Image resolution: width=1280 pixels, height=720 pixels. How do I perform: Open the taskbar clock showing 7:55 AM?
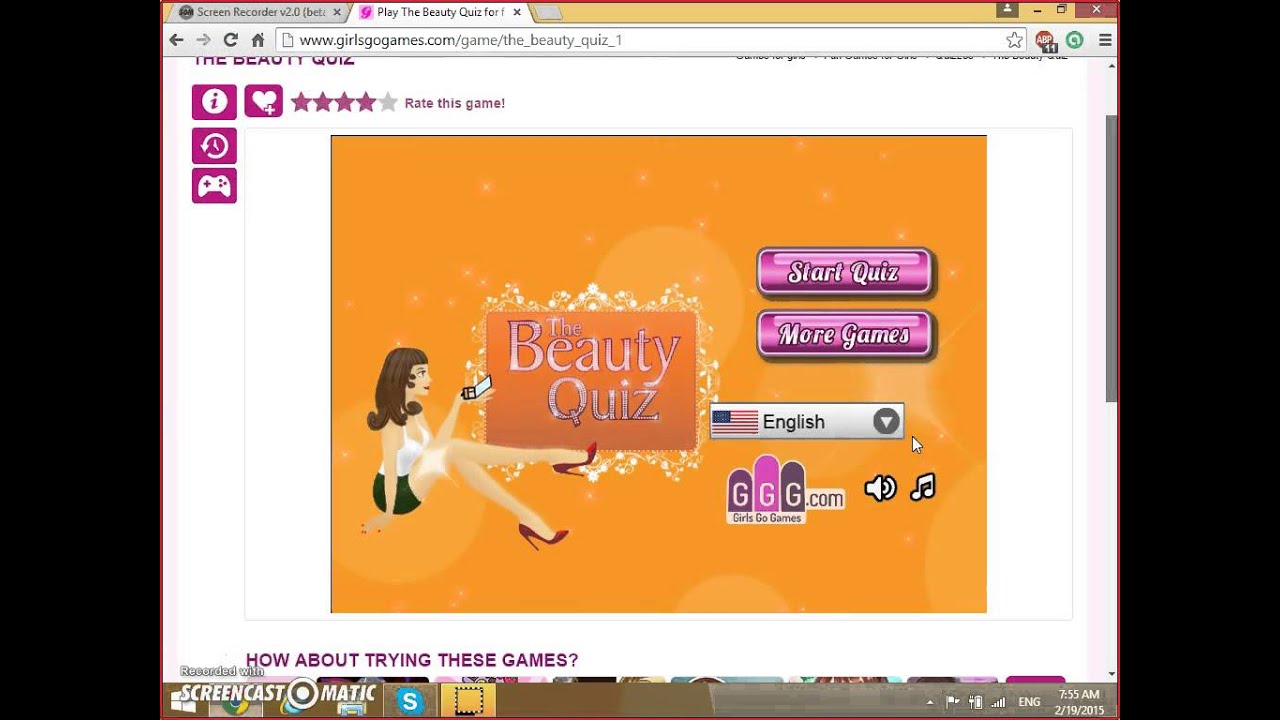1079,702
